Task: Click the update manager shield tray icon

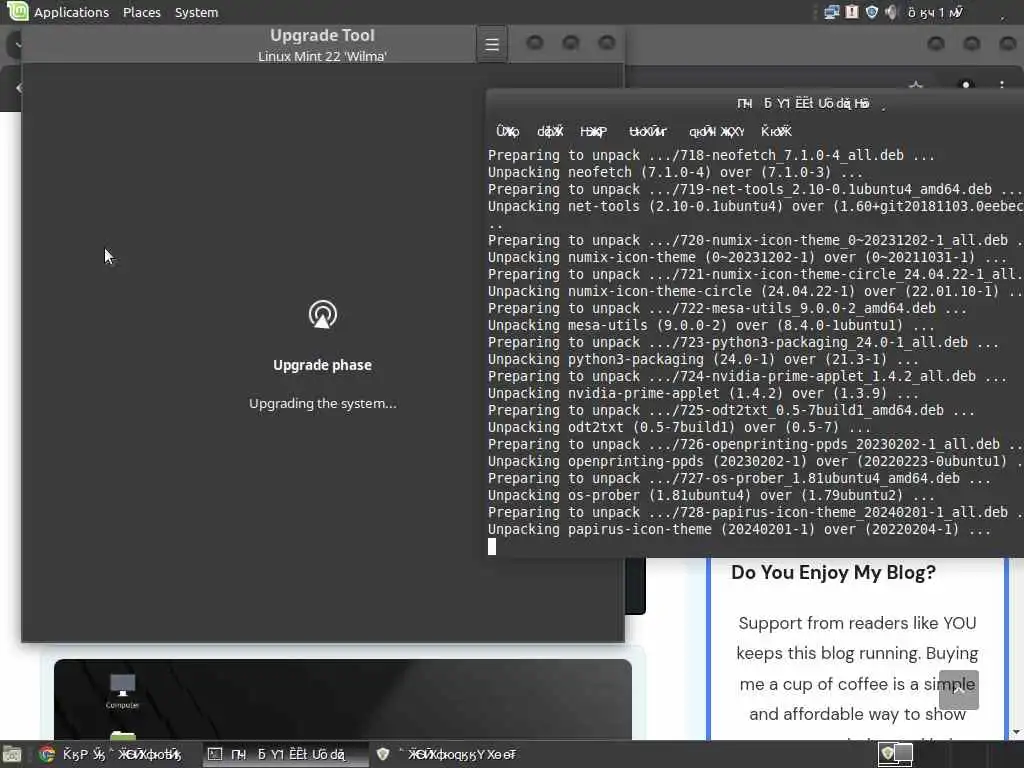Action: point(871,12)
